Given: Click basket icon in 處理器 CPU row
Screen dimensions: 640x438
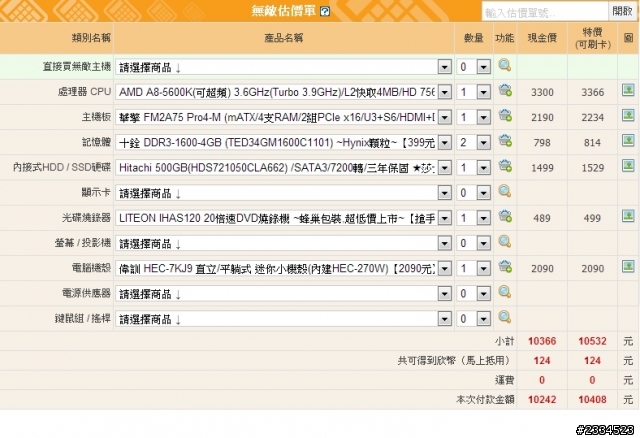Looking at the screenshot, I should pos(505,90).
